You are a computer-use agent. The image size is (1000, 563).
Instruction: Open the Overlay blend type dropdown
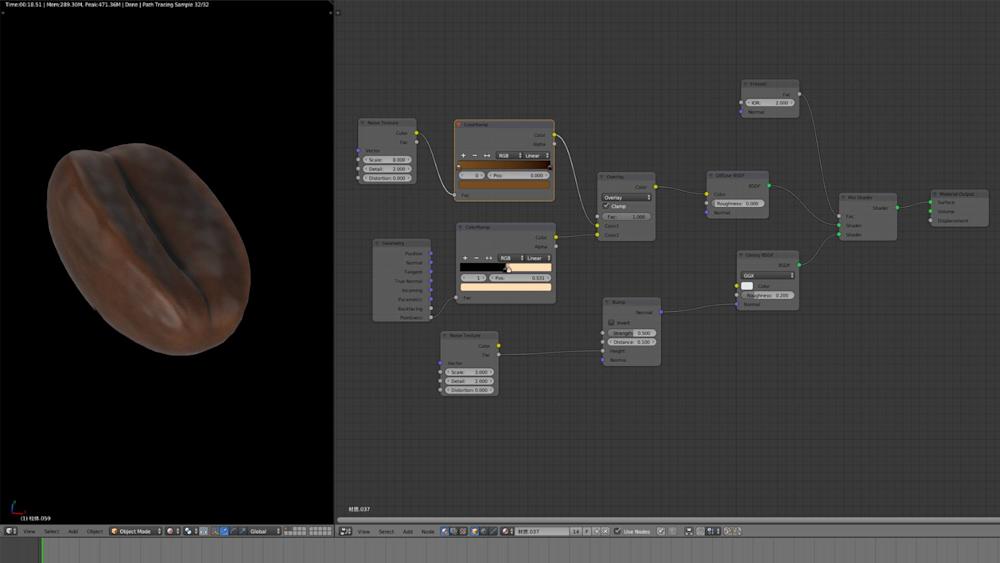coord(626,197)
